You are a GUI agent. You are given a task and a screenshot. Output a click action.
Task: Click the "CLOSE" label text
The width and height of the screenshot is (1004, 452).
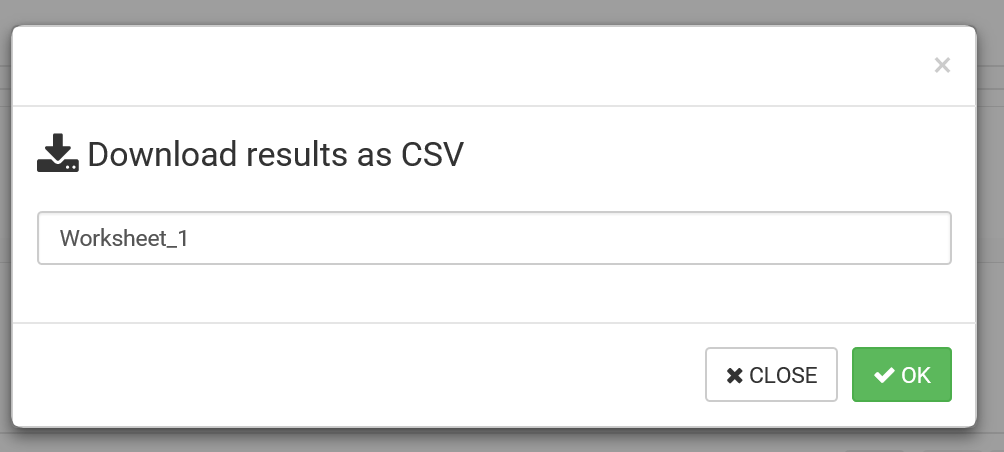click(x=783, y=376)
